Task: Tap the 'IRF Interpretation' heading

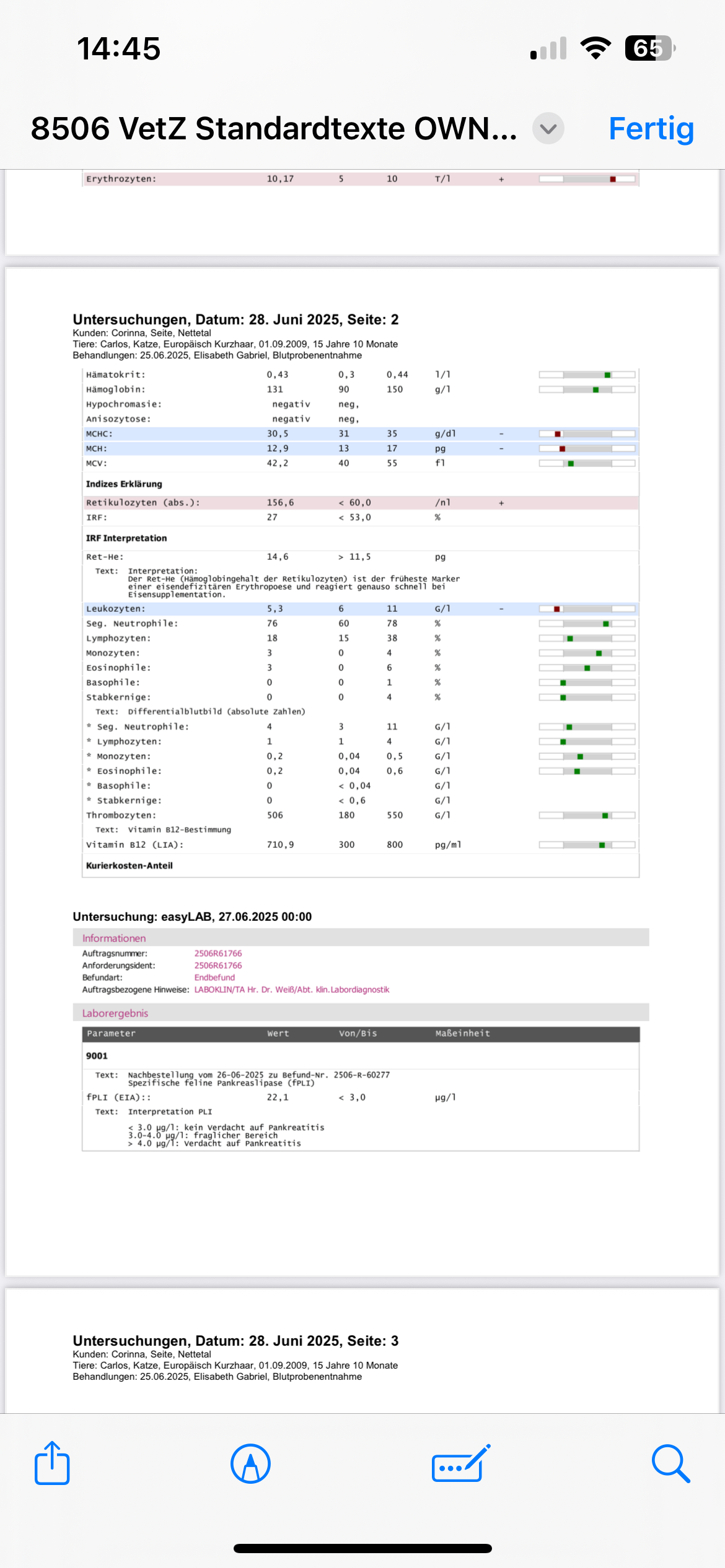Action: pyautogui.click(x=126, y=538)
